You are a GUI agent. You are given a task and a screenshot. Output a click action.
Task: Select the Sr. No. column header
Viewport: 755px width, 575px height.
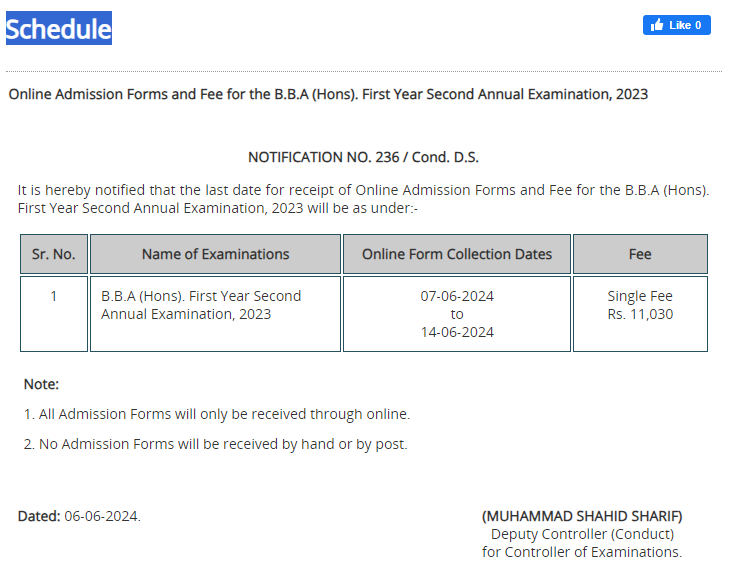click(54, 254)
